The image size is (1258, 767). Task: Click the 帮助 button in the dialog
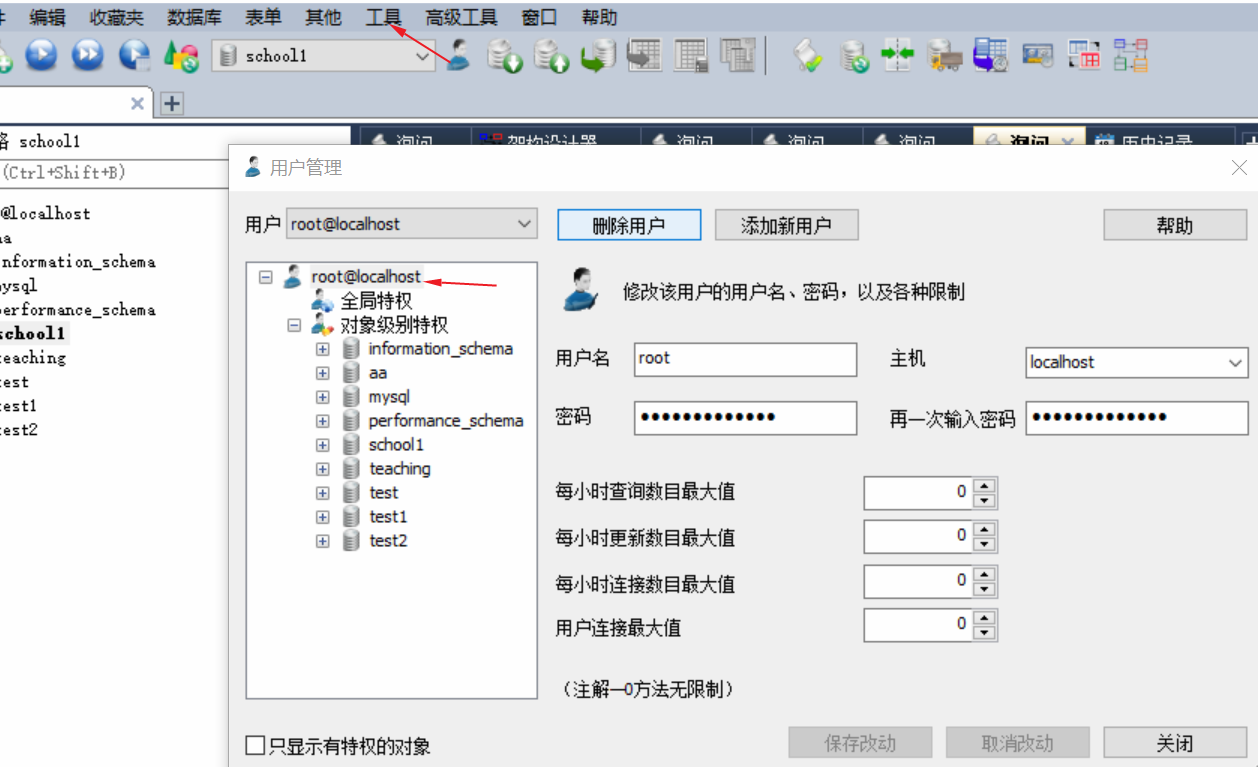click(1175, 224)
